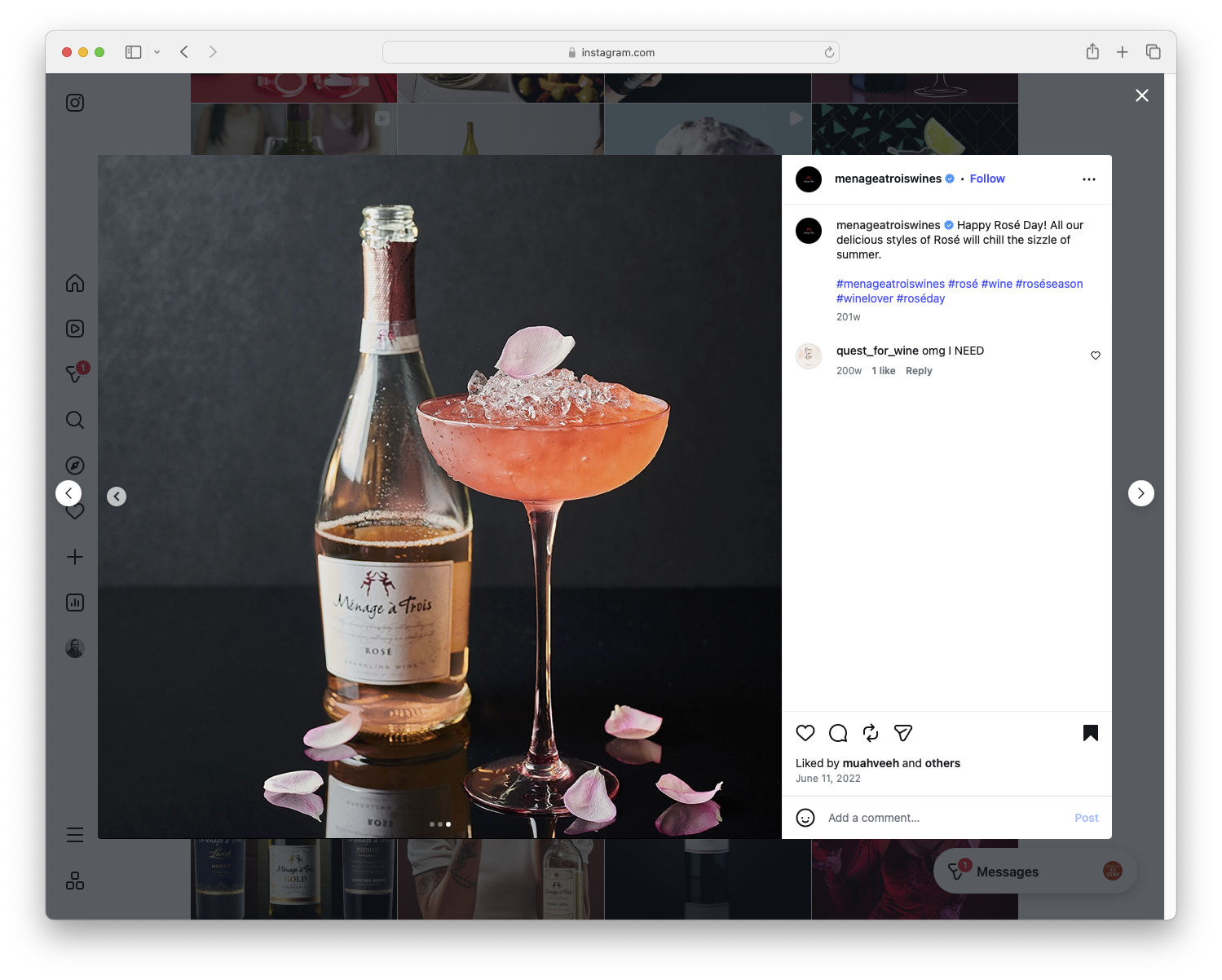Open Instagram Search
Screen dimensions: 1222x980
[74, 420]
